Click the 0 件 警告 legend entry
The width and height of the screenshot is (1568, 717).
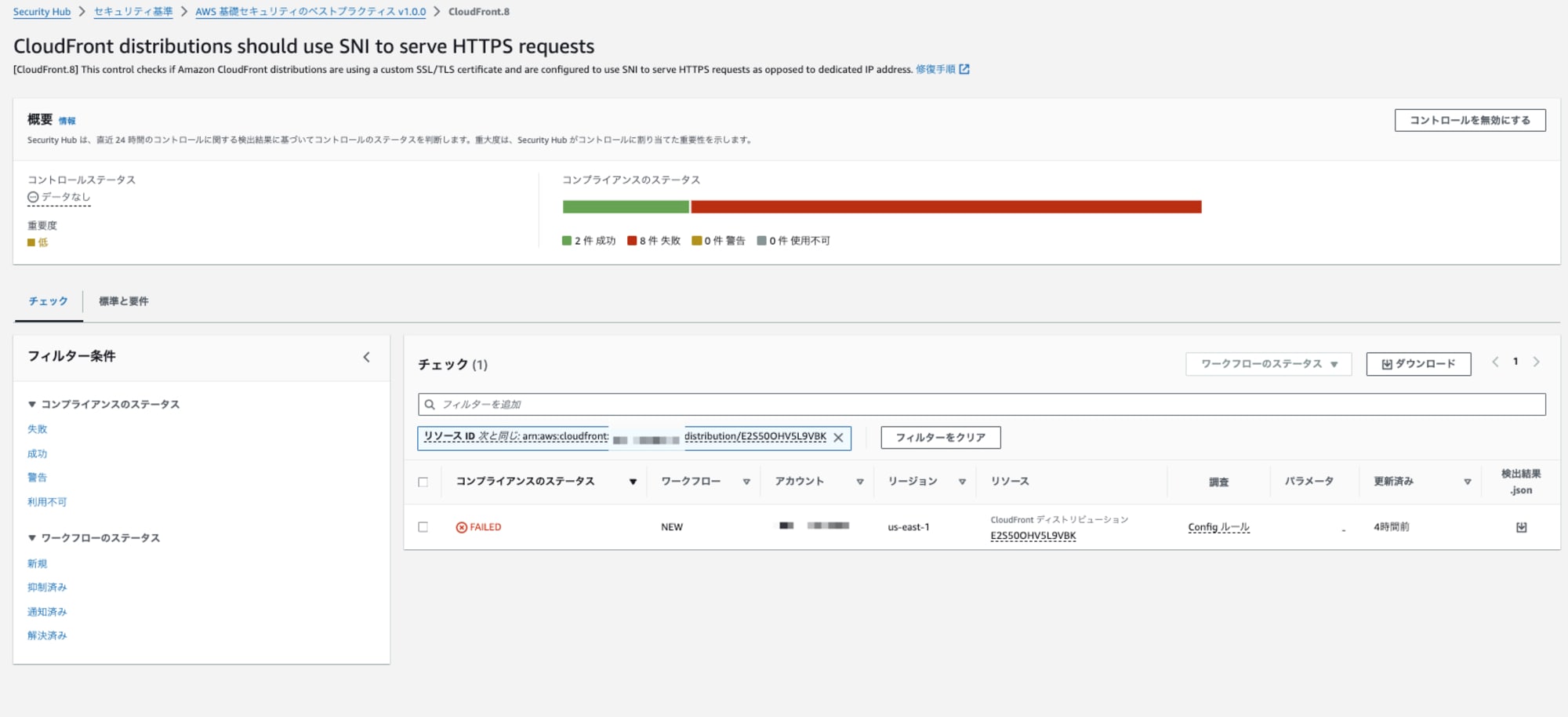point(719,241)
